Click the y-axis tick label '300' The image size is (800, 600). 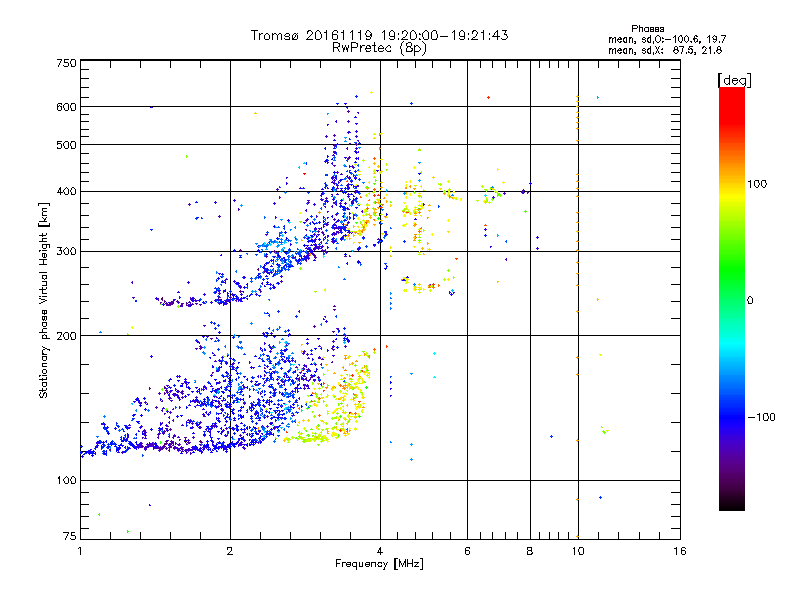66,251
